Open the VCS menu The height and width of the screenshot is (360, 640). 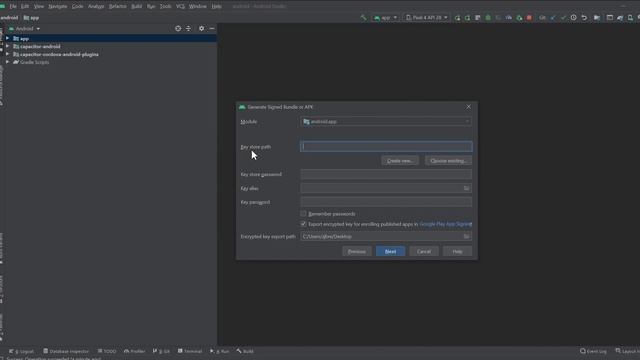pyautogui.click(x=180, y=6)
